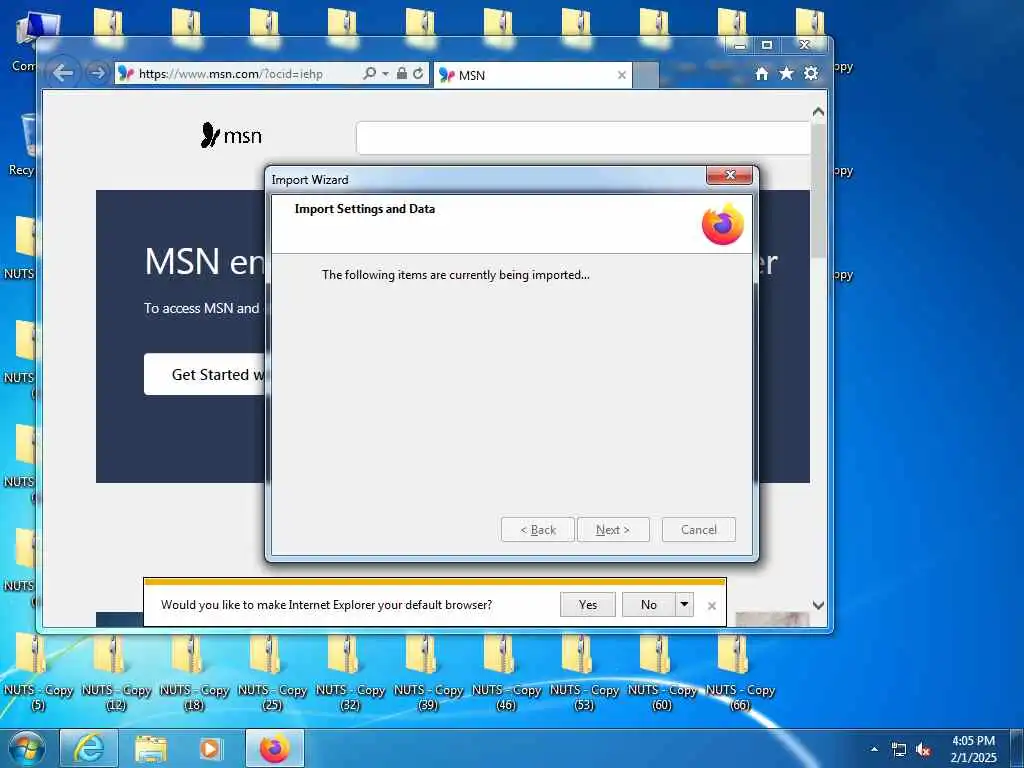Select the MSN tab in Internet Explorer
Image resolution: width=1024 pixels, height=768 pixels.
pos(531,75)
